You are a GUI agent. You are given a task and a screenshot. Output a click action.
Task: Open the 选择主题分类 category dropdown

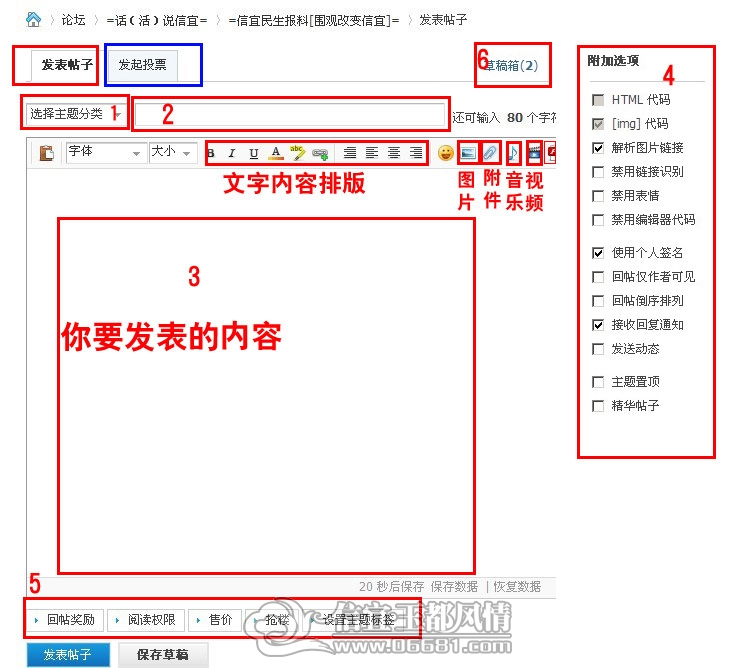pyautogui.click(x=74, y=114)
